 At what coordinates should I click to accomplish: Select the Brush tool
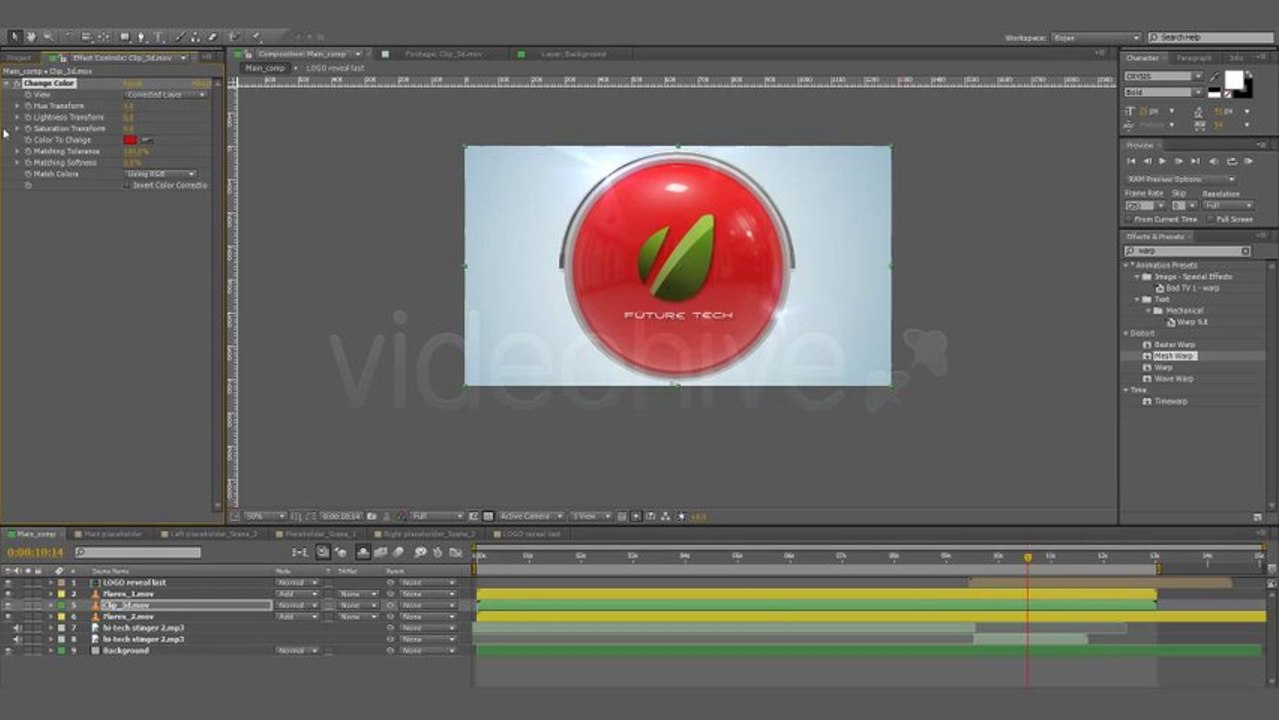pyautogui.click(x=181, y=37)
